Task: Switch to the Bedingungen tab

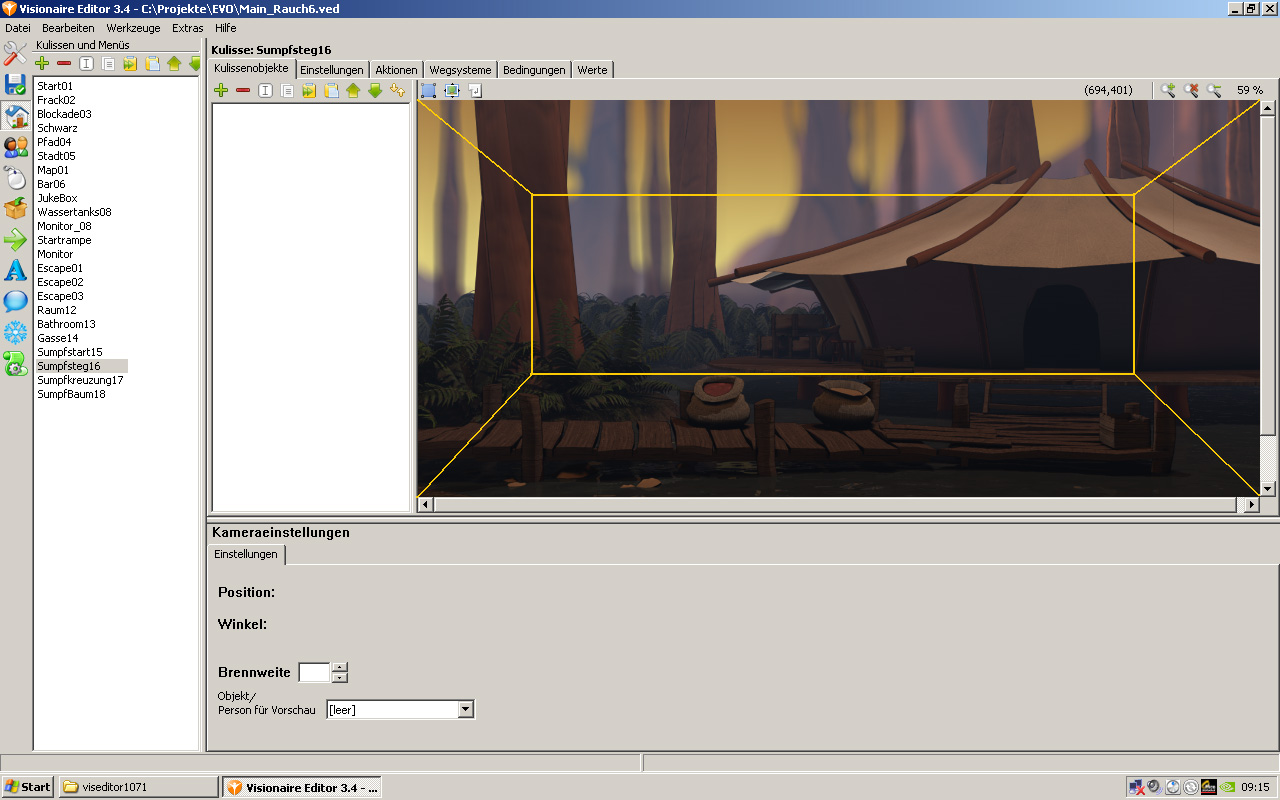Action: click(535, 70)
